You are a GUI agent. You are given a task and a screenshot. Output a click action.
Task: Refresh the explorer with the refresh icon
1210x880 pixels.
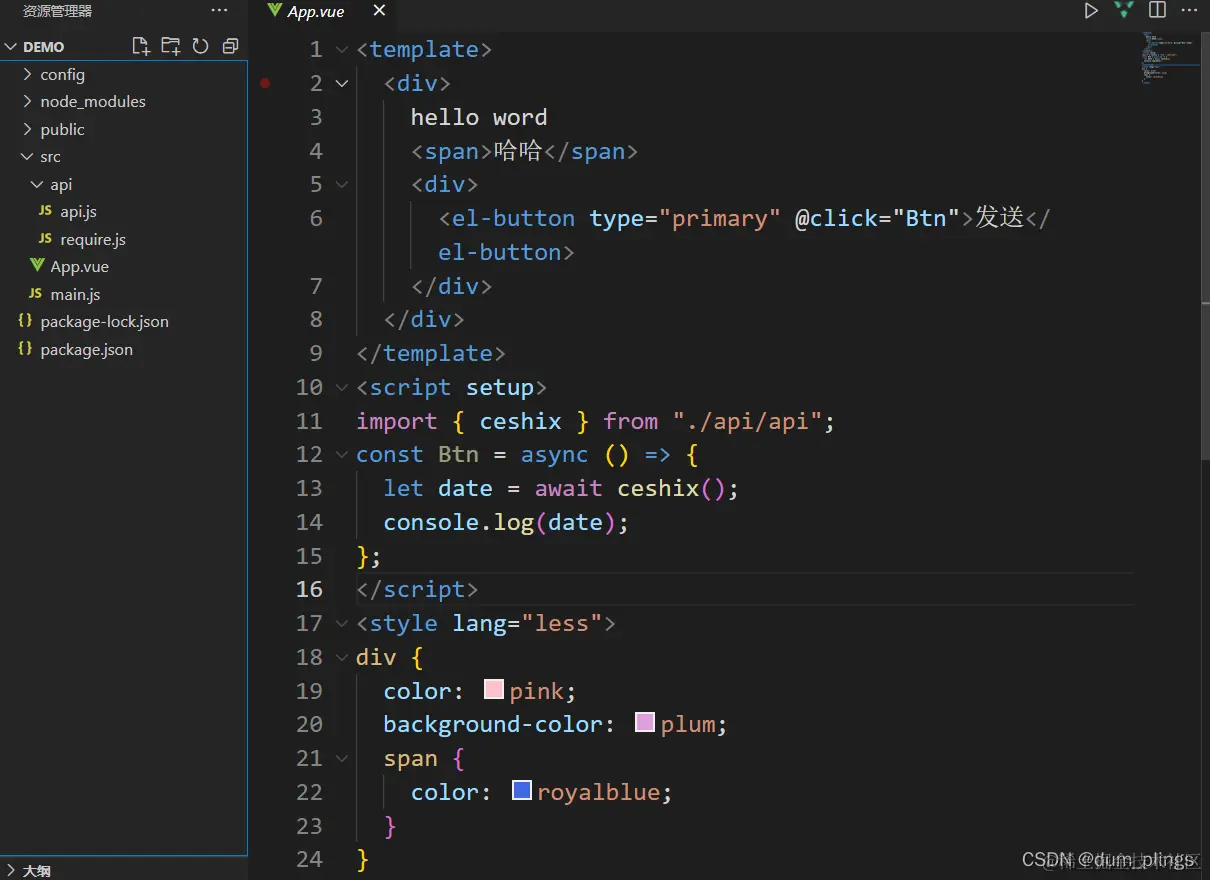tap(200, 46)
